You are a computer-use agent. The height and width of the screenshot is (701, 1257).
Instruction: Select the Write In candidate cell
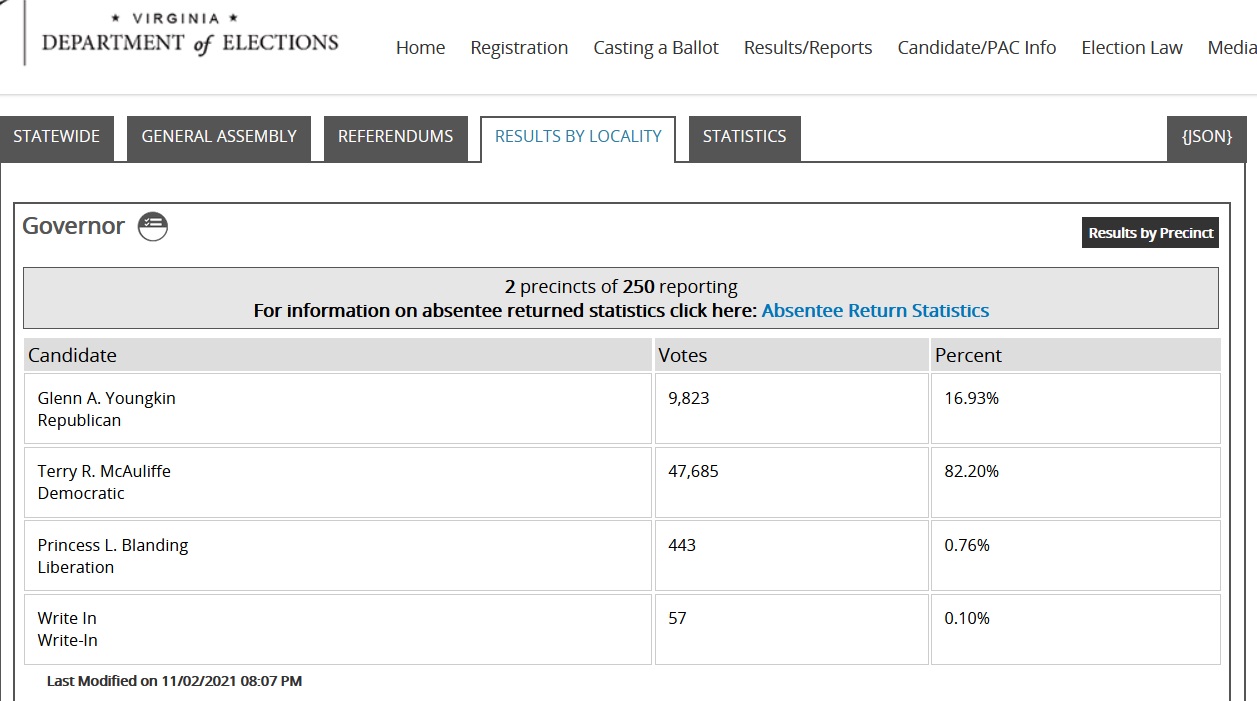(338, 629)
